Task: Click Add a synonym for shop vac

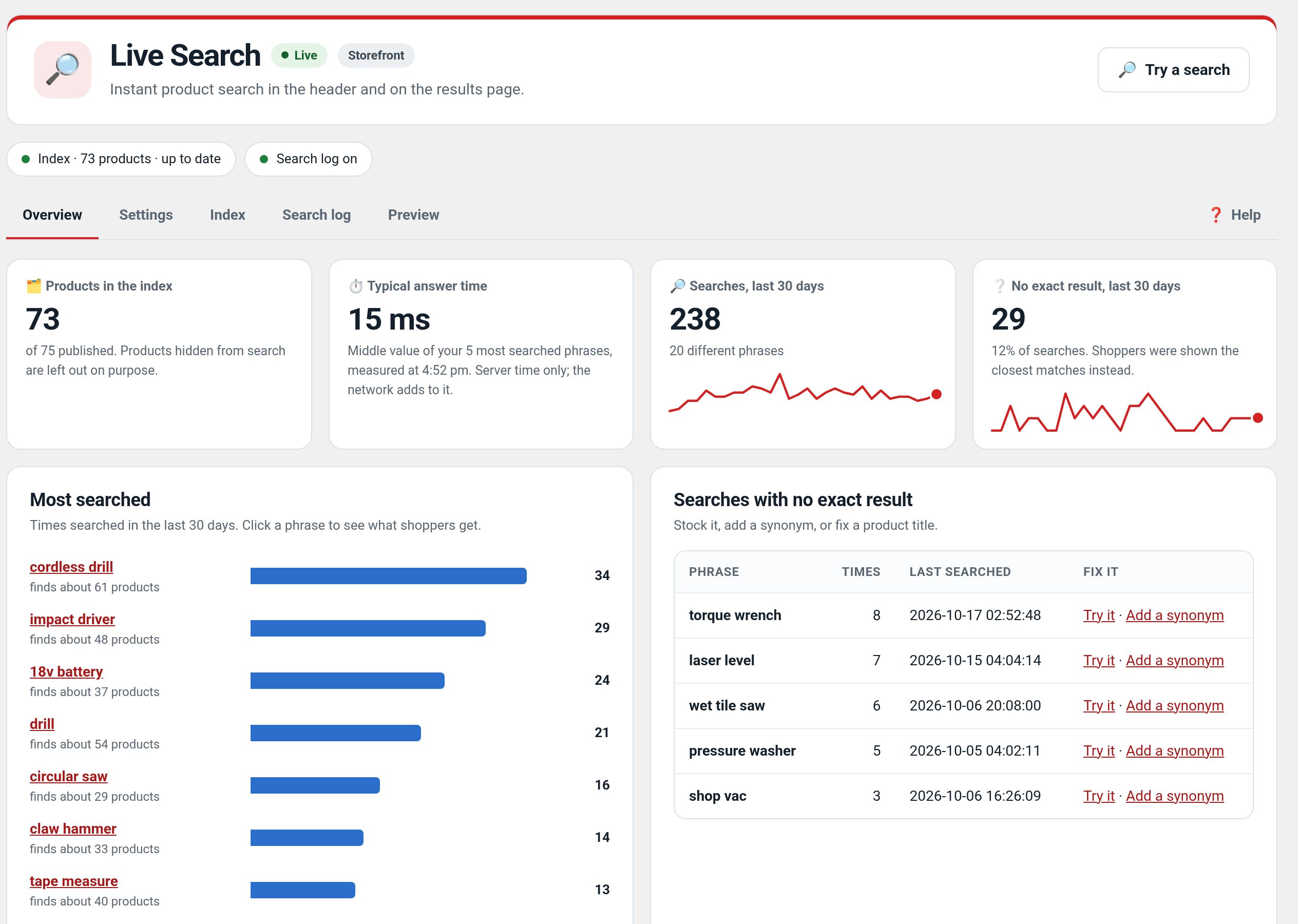Action: tap(1175, 796)
